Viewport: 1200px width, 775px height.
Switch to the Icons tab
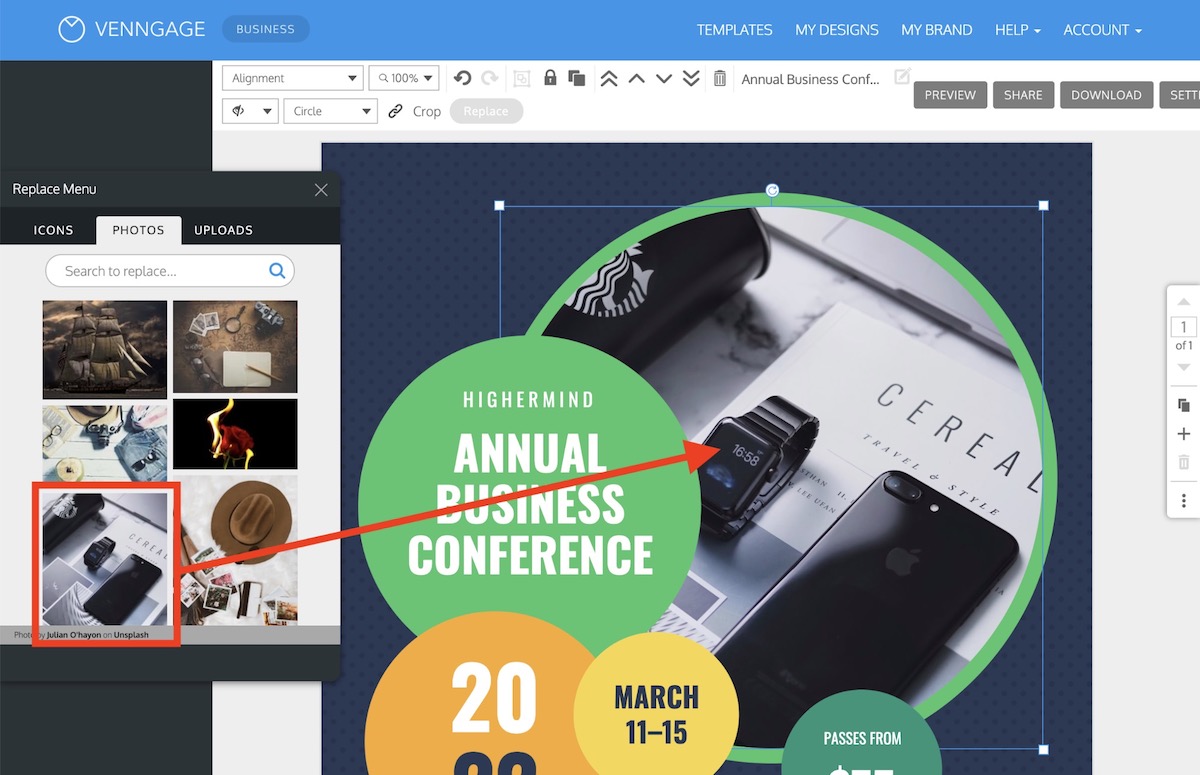[x=53, y=230]
